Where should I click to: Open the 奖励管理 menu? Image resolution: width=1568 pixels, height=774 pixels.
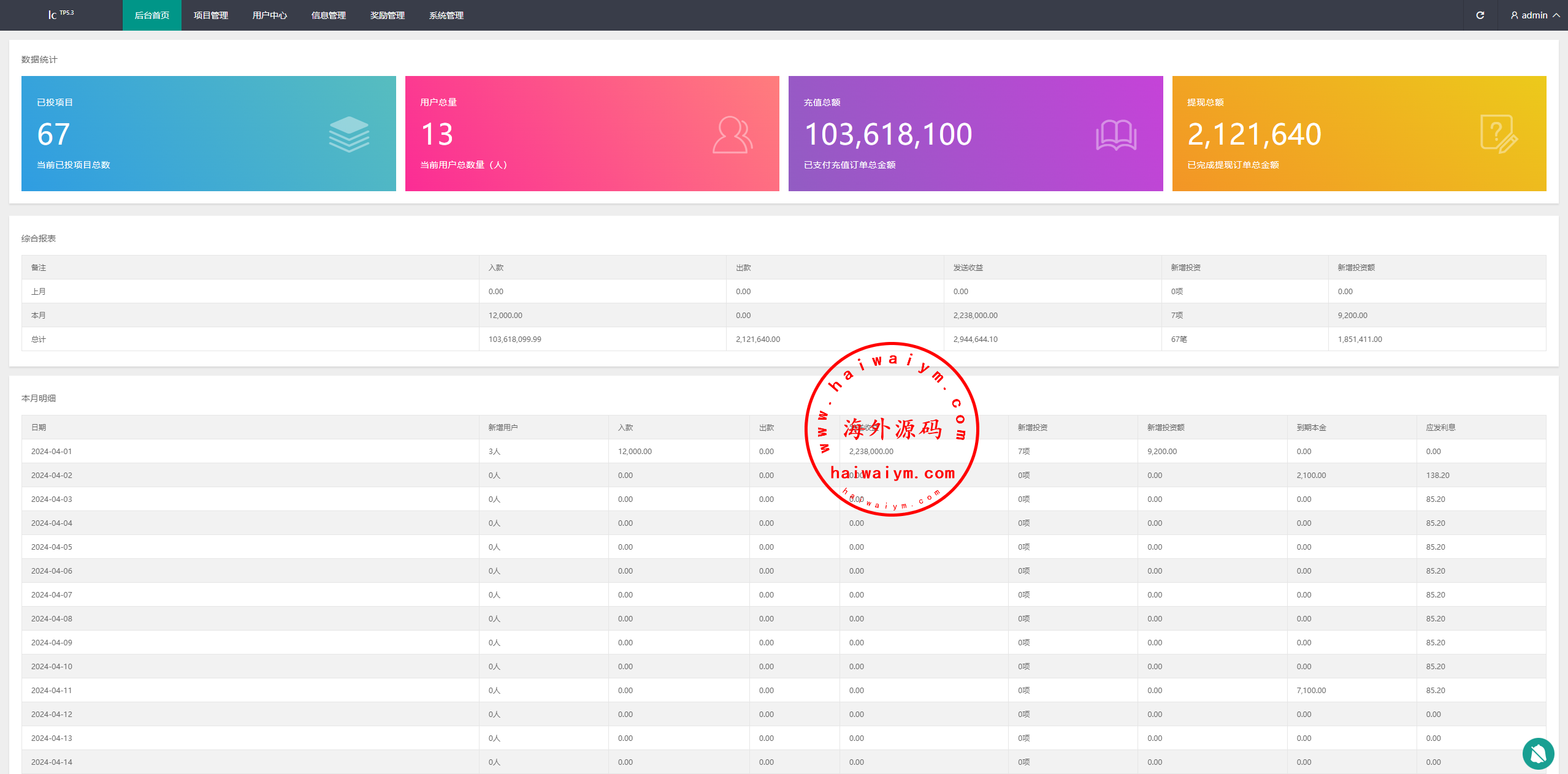tap(387, 15)
